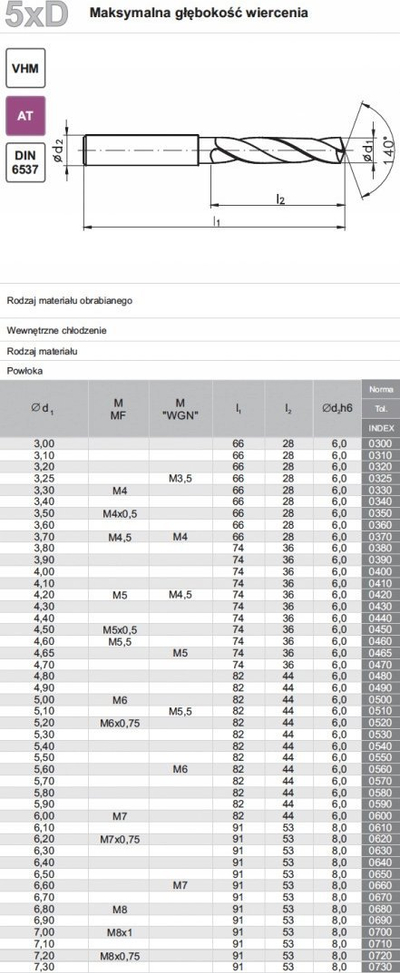Select the Powłoka row
Image resolution: width=400 pixels, height=973 pixels.
pyautogui.click(x=200, y=371)
